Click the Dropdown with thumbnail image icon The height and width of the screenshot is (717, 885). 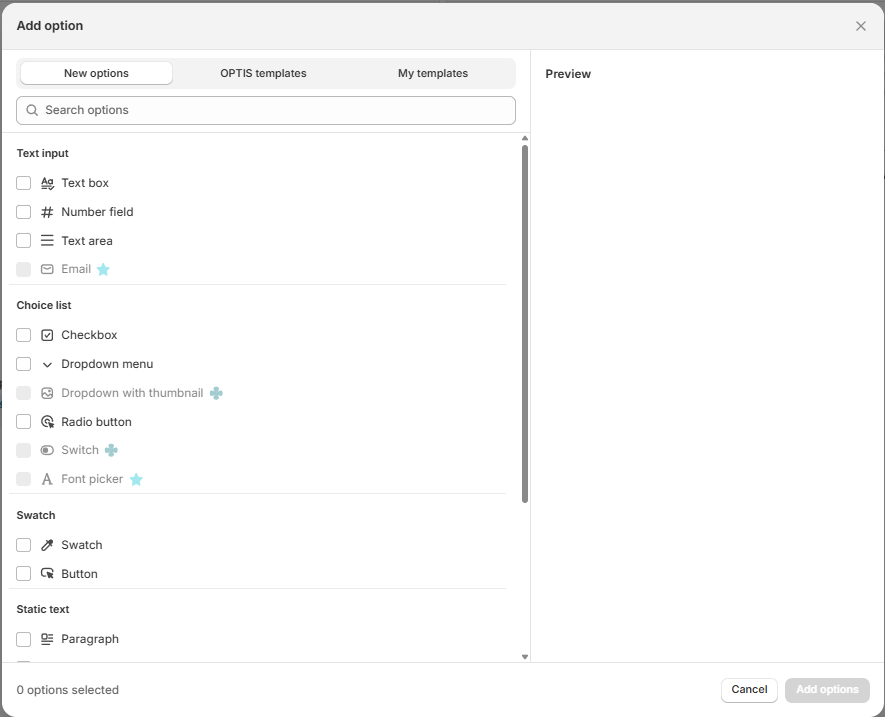(47, 394)
